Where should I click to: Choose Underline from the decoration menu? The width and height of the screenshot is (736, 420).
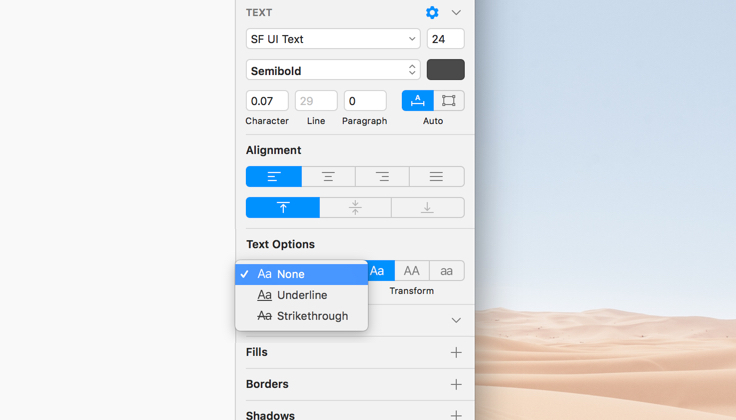pos(301,295)
